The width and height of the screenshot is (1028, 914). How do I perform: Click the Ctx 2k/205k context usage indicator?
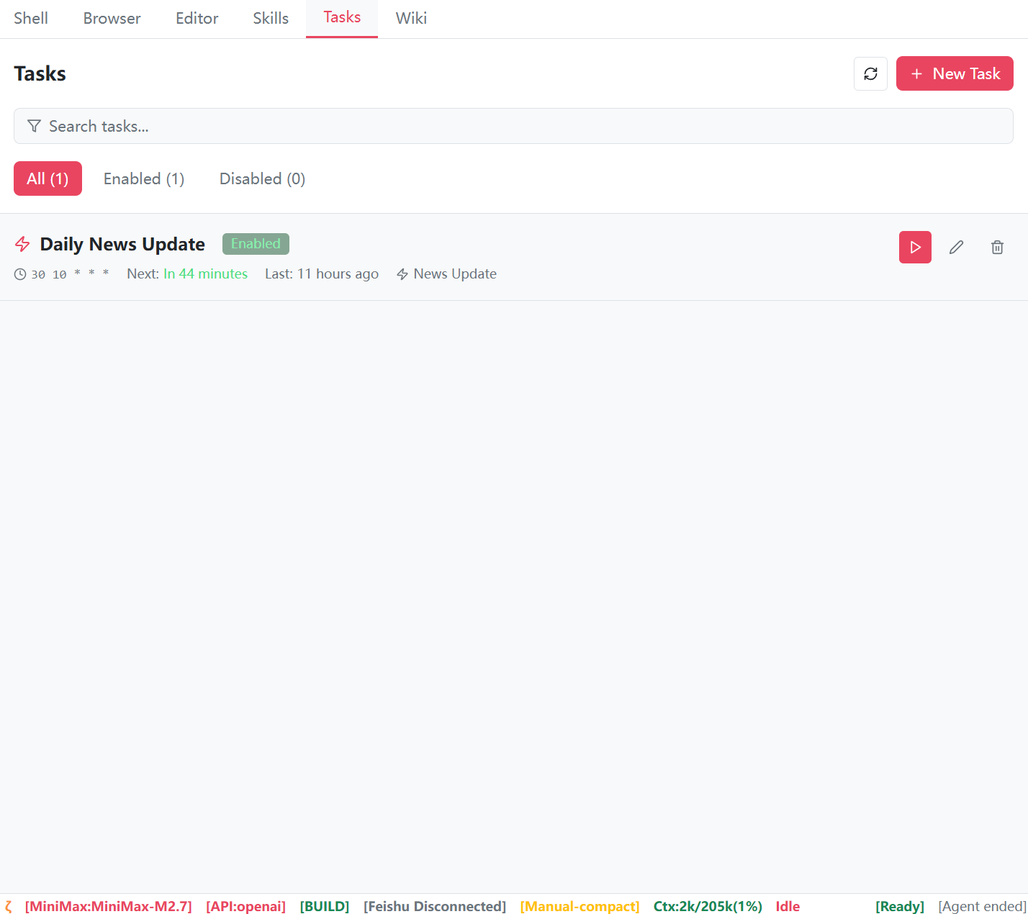click(707, 906)
